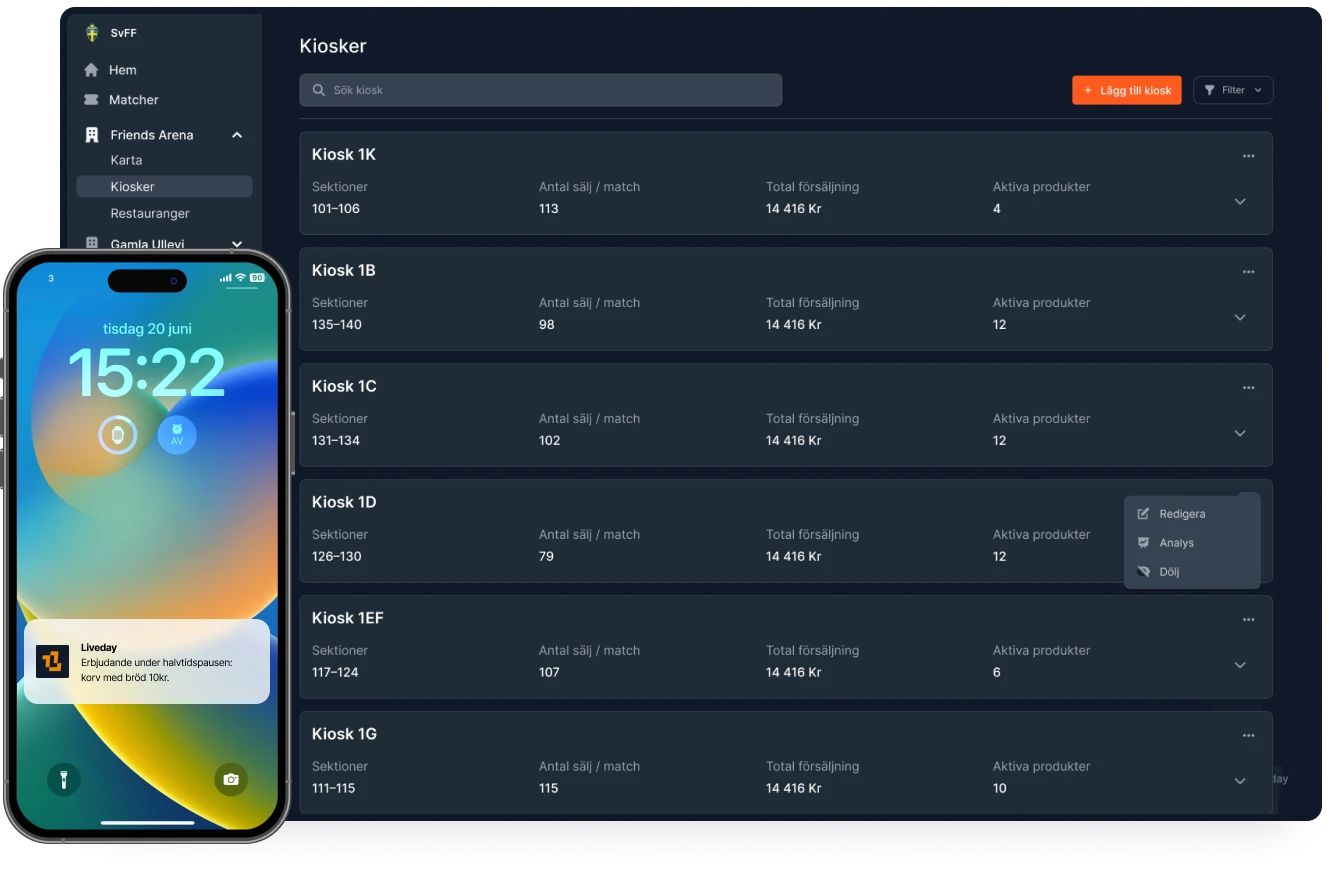
Task: Open three-dot menu for Kiosk 1G
Action: pyautogui.click(x=1248, y=736)
